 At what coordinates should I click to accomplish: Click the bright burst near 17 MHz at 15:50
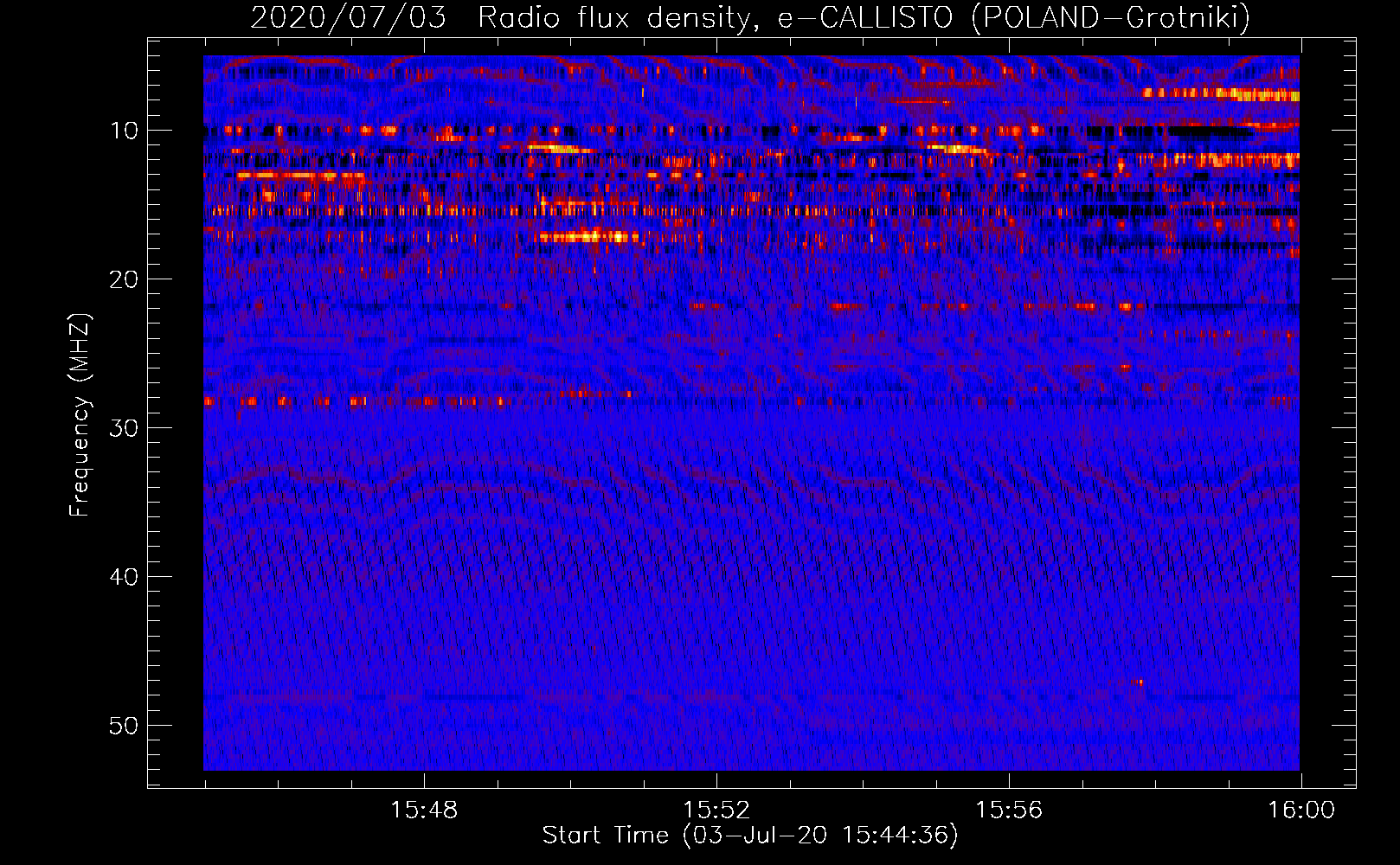(588, 236)
